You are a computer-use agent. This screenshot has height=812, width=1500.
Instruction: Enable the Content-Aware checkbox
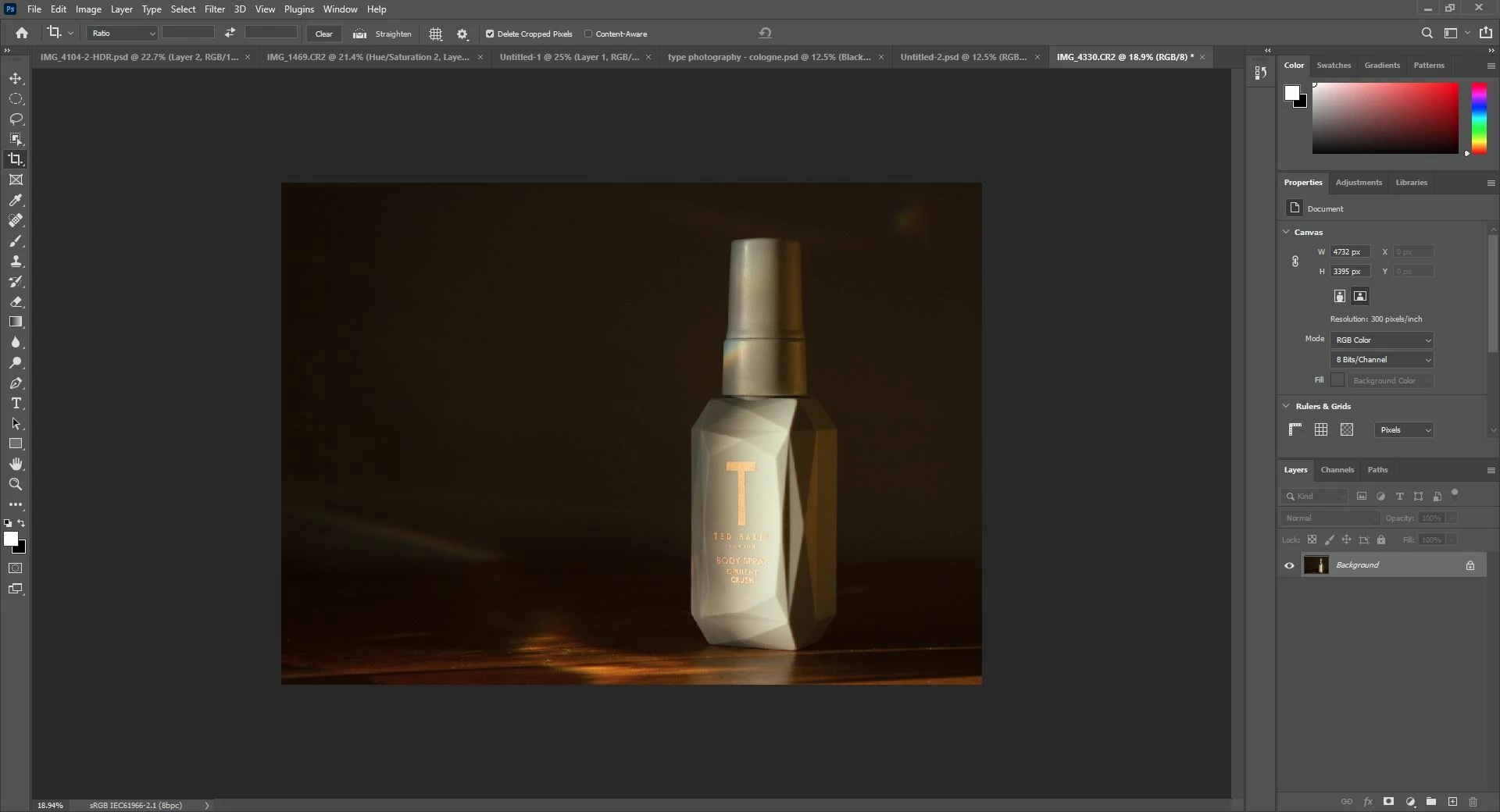(x=588, y=34)
